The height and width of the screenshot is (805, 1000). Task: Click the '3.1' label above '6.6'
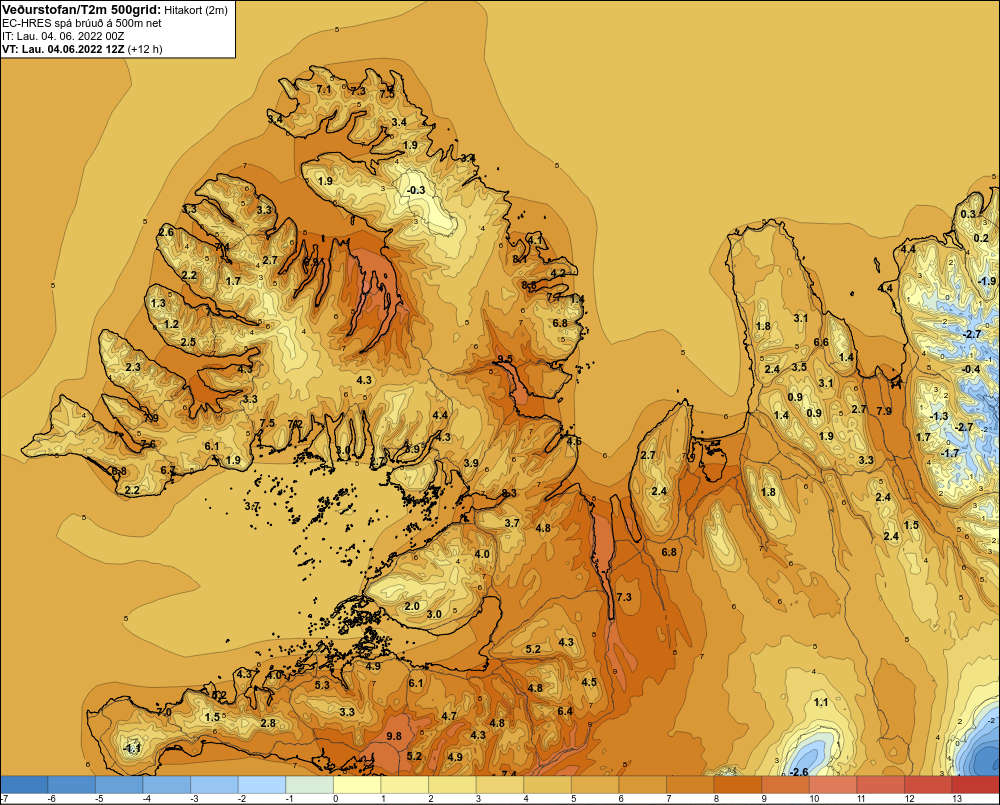(800, 318)
